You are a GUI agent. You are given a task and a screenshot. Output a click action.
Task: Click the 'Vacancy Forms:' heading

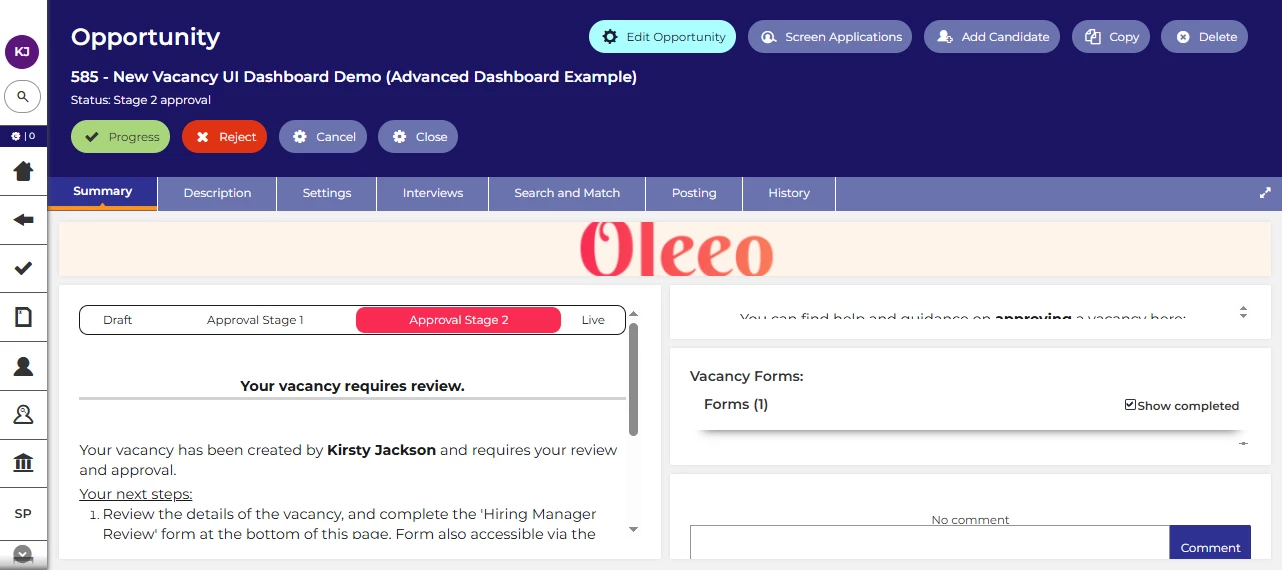point(747,377)
